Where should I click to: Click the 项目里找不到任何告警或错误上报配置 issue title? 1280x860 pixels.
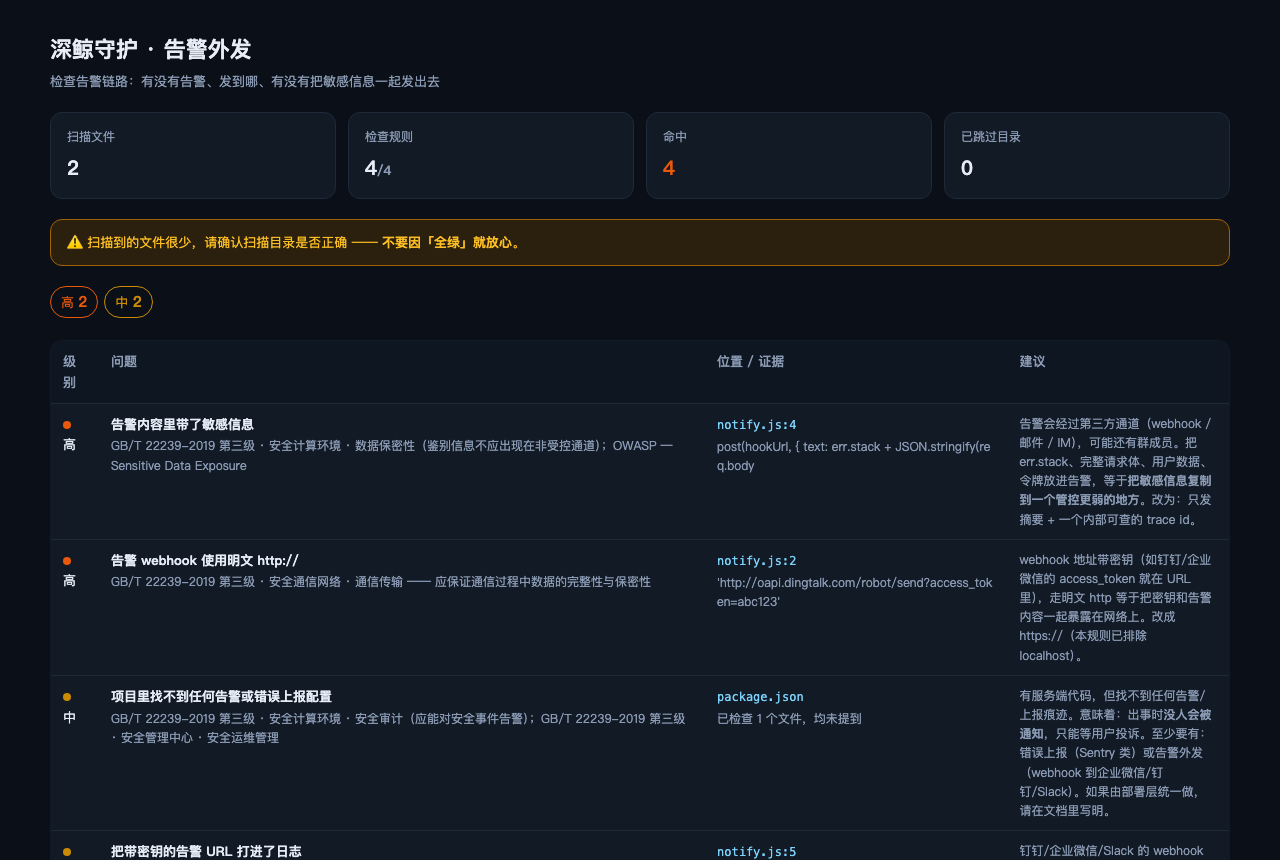tap(221, 697)
